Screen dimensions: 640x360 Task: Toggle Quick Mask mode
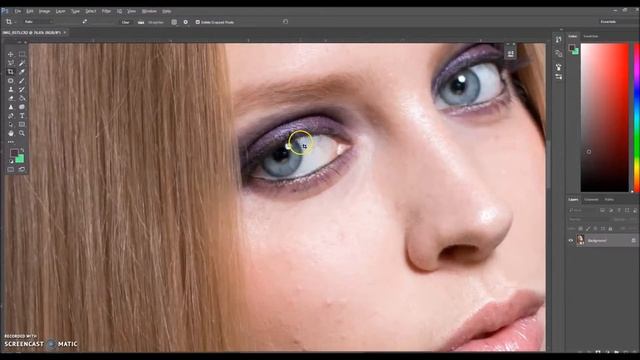11,169
